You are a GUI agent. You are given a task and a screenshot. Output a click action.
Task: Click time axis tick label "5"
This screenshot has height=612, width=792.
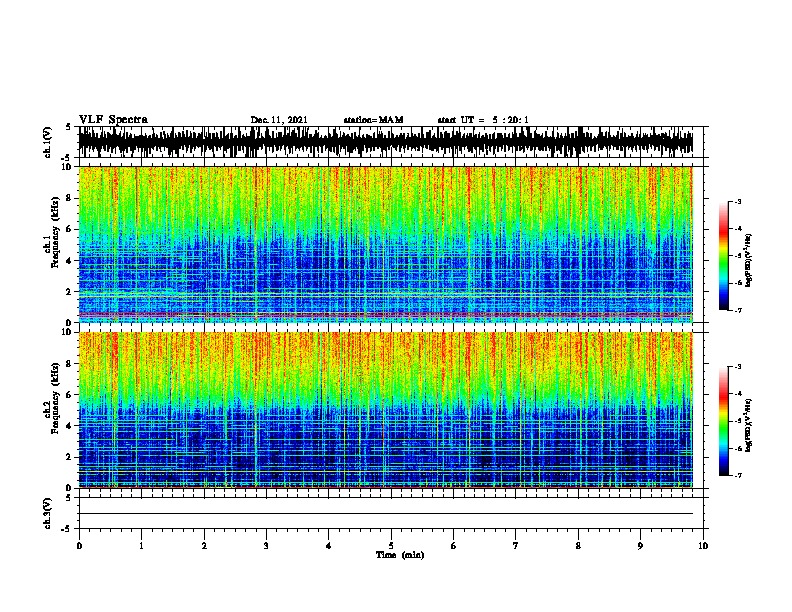pyautogui.click(x=391, y=546)
